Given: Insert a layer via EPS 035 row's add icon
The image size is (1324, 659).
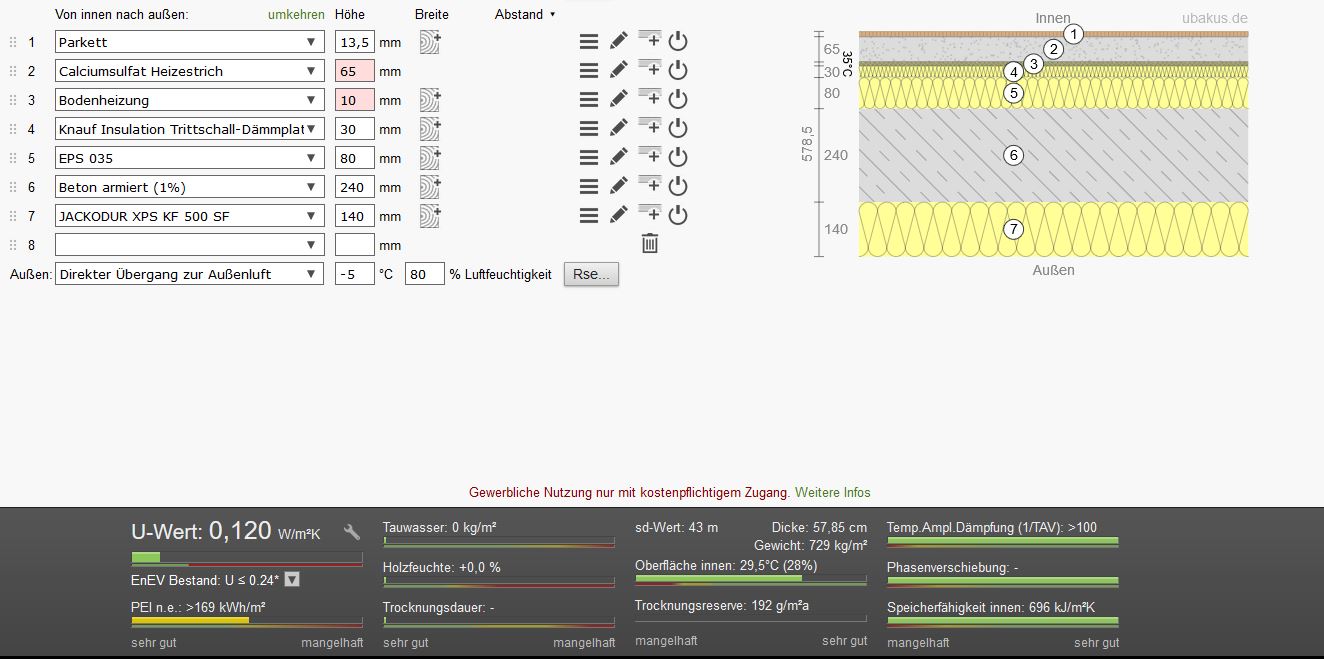Looking at the screenshot, I should (650, 156).
